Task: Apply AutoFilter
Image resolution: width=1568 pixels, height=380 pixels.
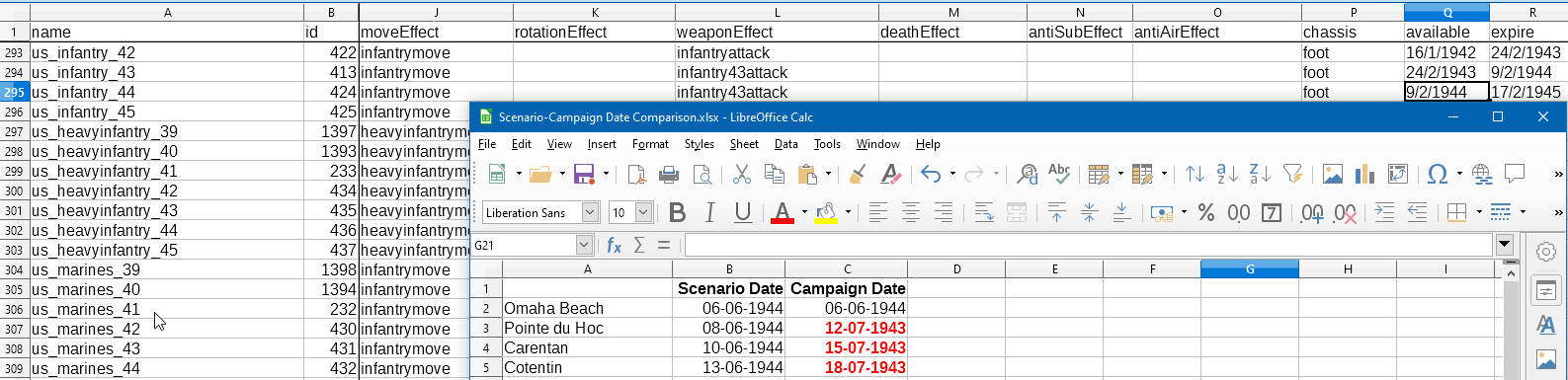Action: coord(1292,175)
